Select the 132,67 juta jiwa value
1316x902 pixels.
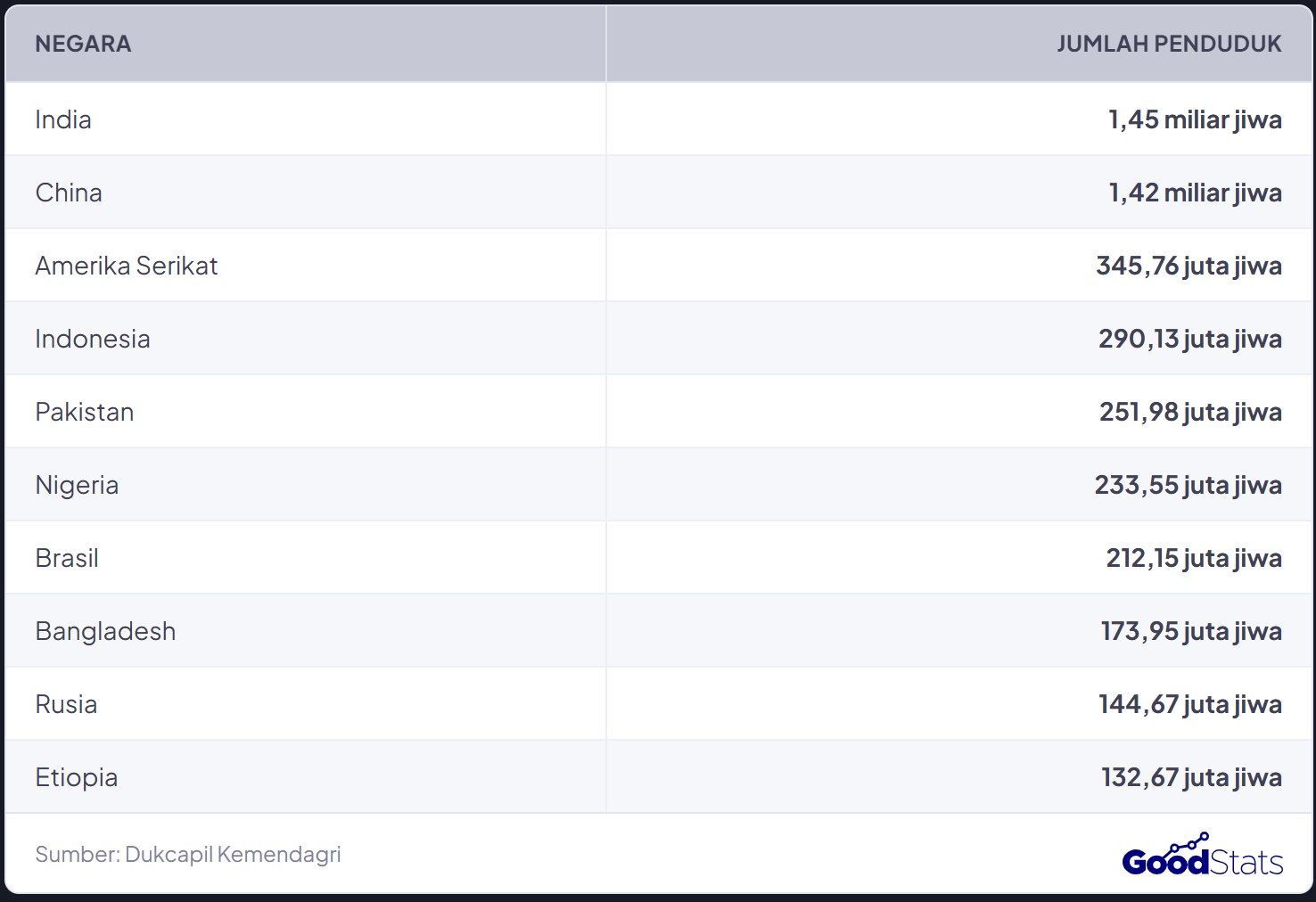[1191, 777]
